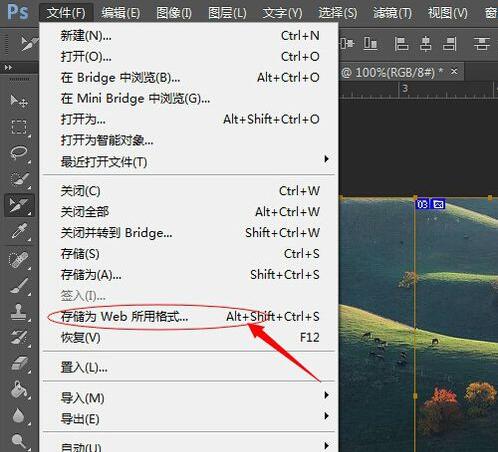Choose 存储(S) menu entry

[189, 254]
